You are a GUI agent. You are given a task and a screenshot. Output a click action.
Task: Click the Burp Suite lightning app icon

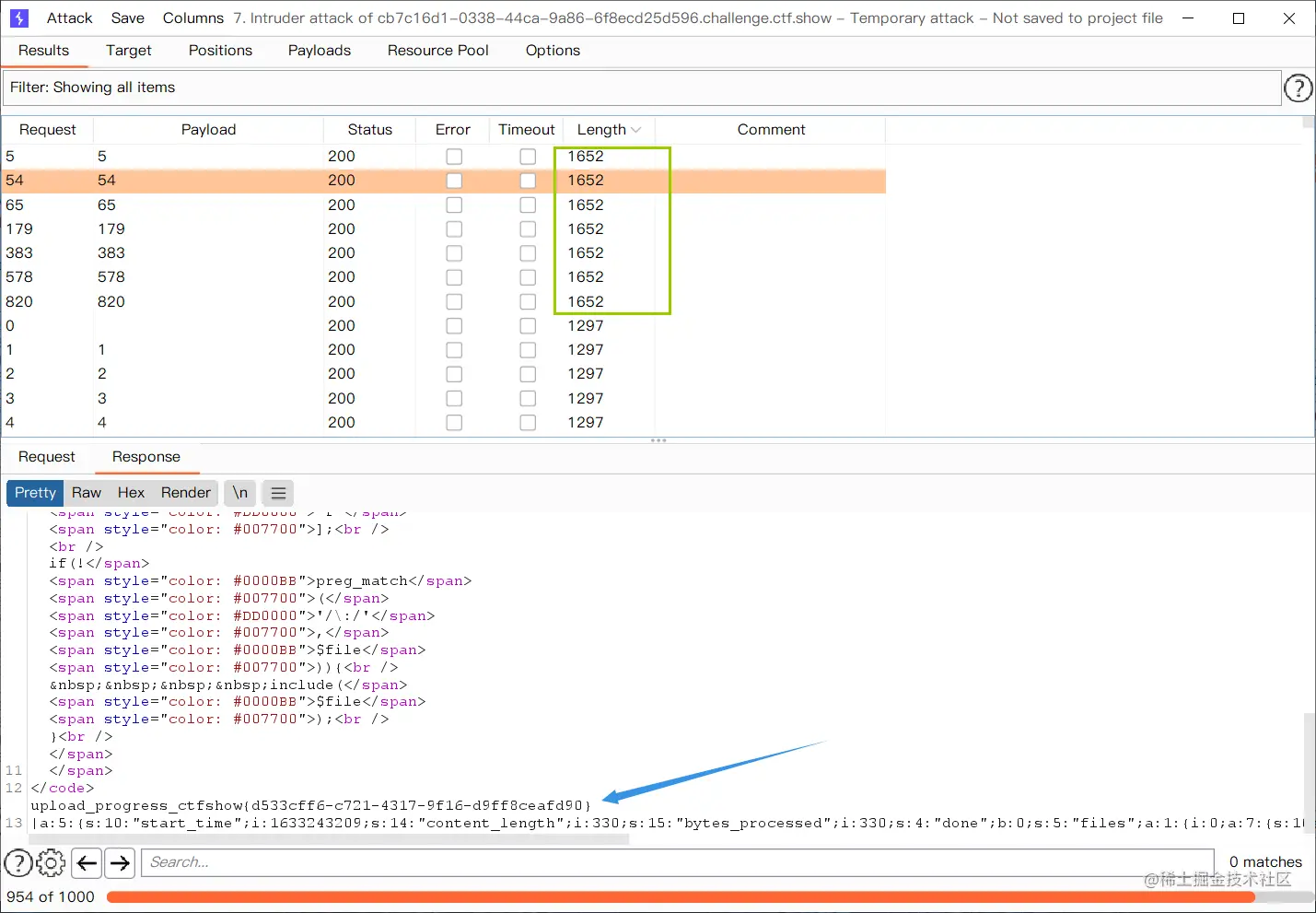pyautogui.click(x=18, y=18)
